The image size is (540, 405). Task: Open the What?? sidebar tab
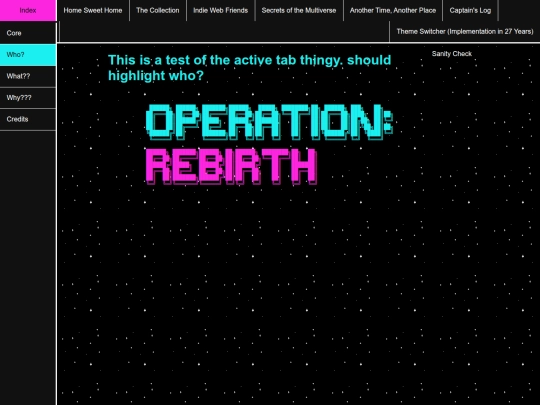pos(28,76)
